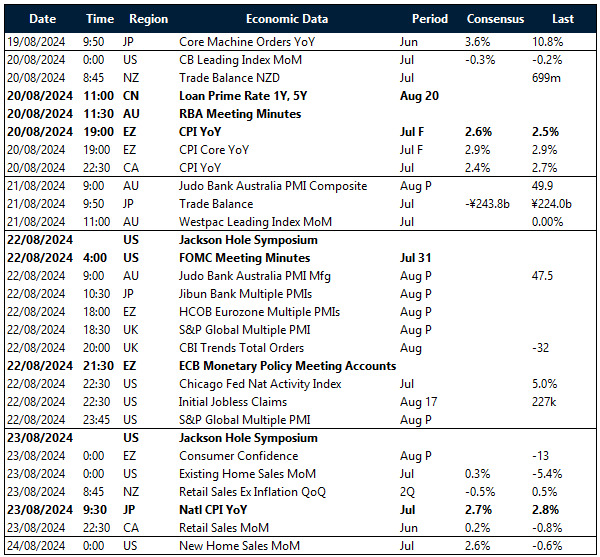Click the 227k last value
This screenshot has height=557, width=600.
pyautogui.click(x=543, y=401)
